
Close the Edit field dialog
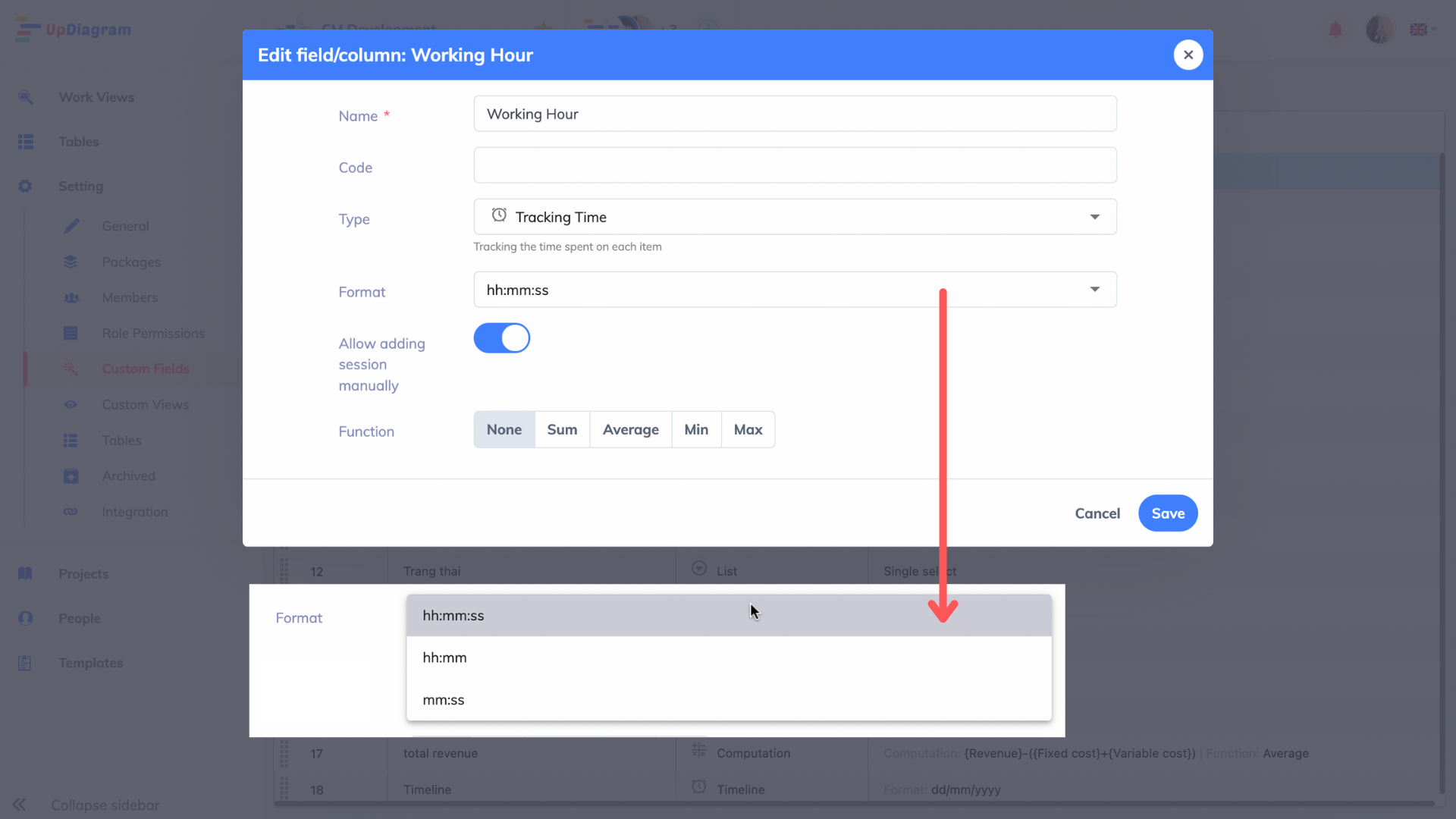pyautogui.click(x=1188, y=55)
